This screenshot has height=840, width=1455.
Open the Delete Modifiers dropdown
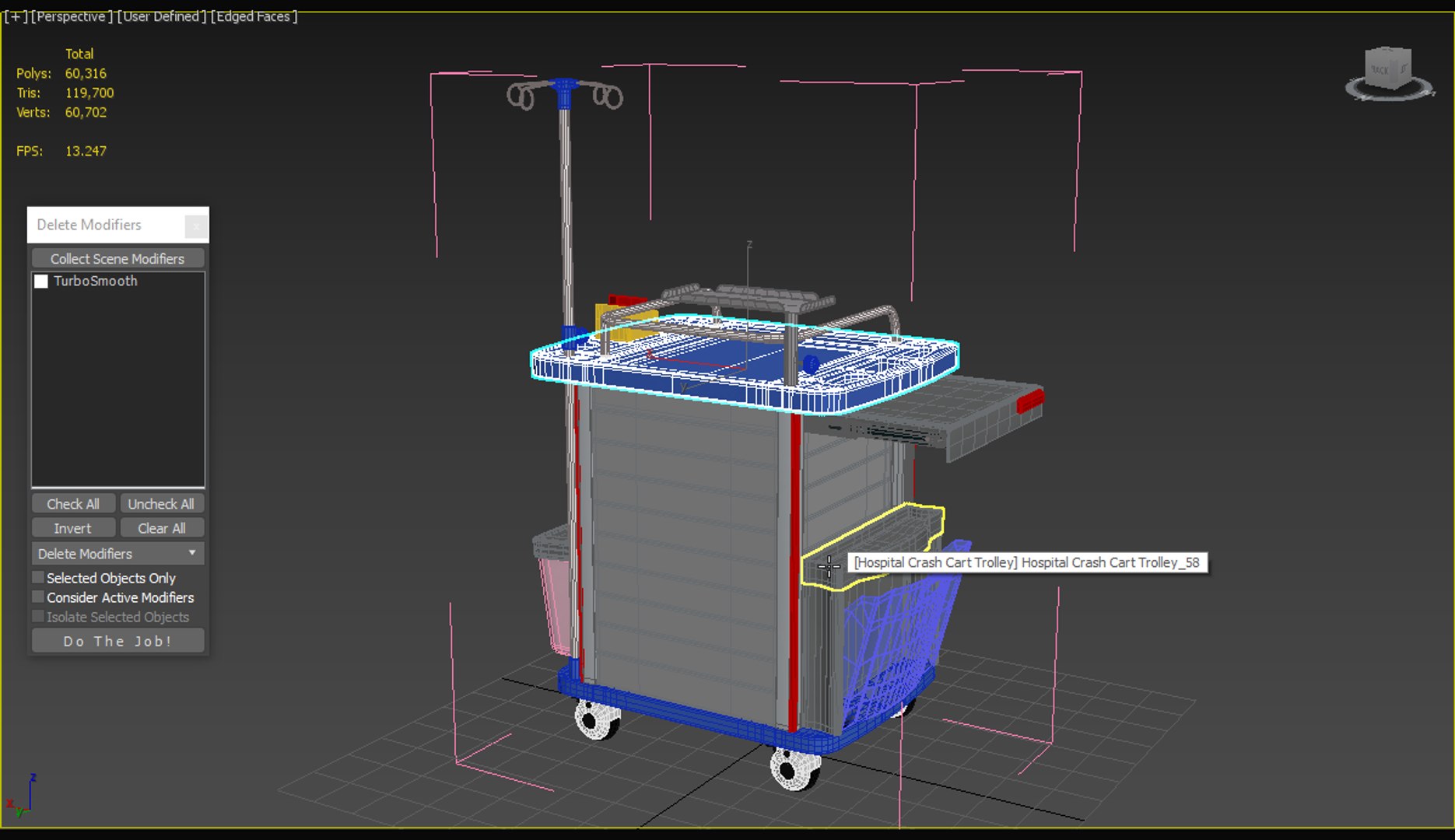(117, 554)
